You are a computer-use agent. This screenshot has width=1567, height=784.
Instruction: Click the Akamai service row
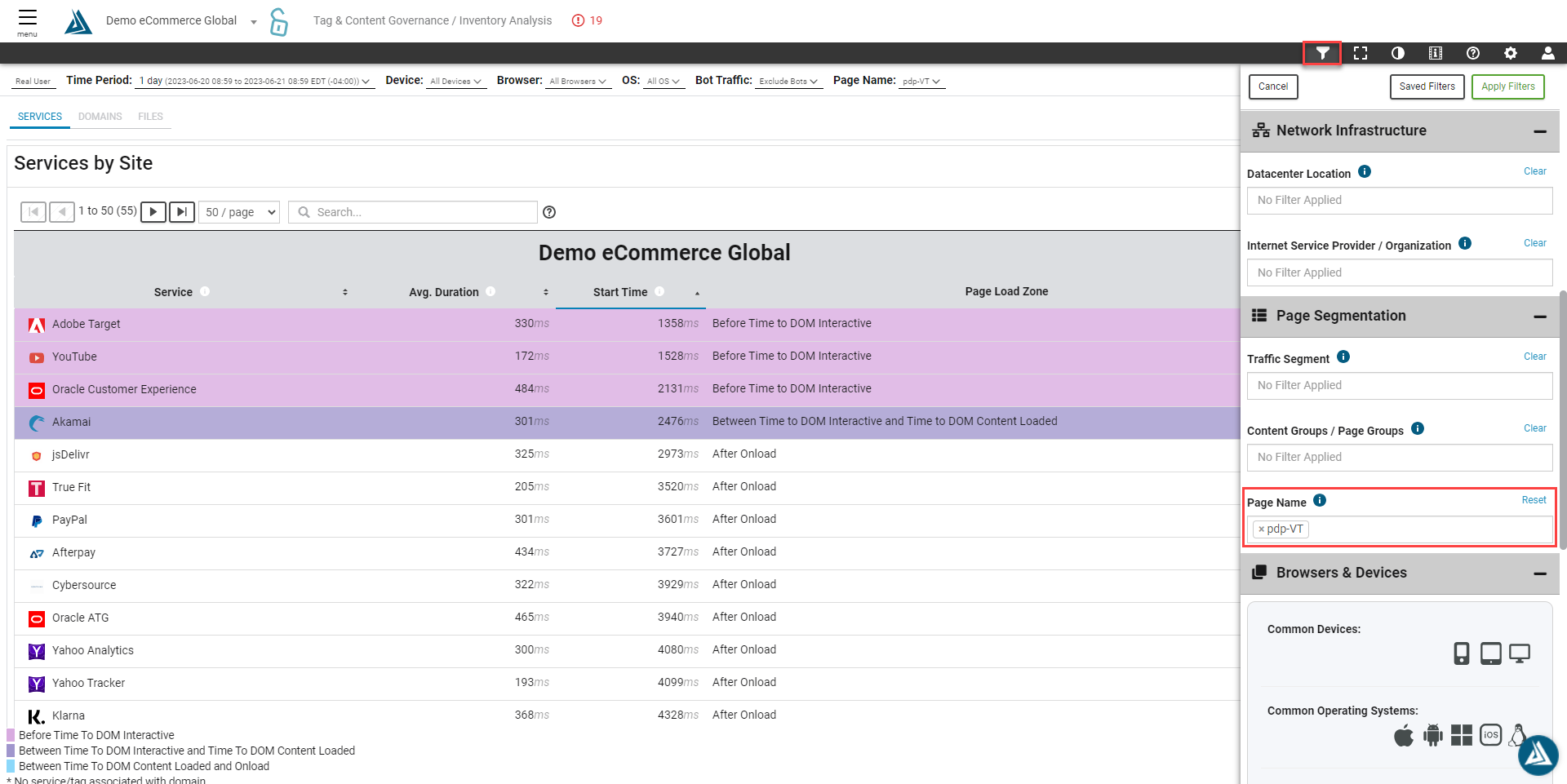[627, 423]
